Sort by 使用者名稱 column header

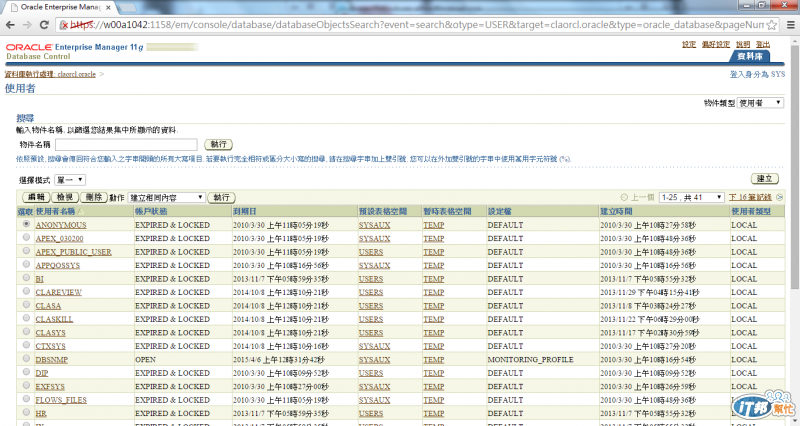pos(55,211)
